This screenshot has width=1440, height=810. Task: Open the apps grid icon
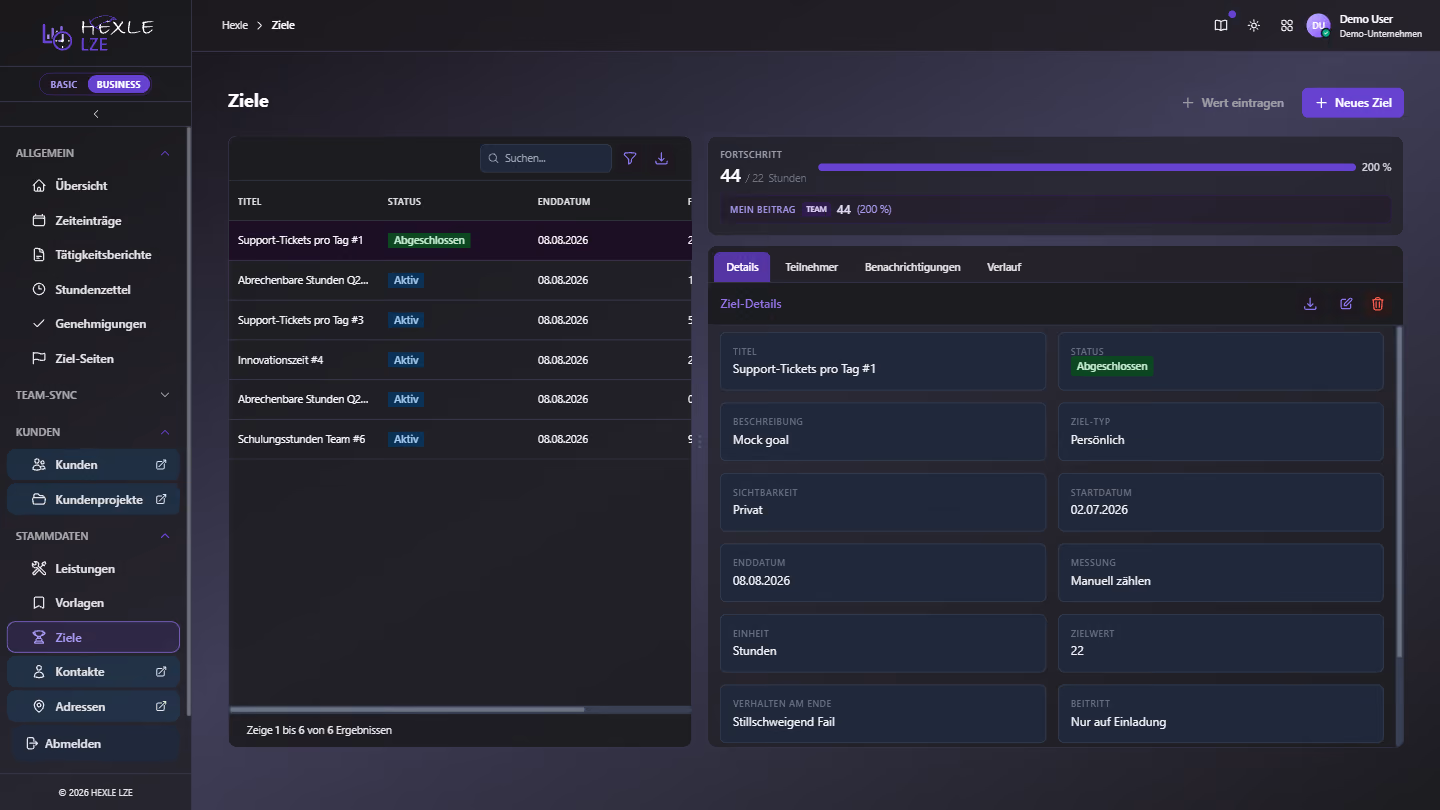pyautogui.click(x=1287, y=25)
